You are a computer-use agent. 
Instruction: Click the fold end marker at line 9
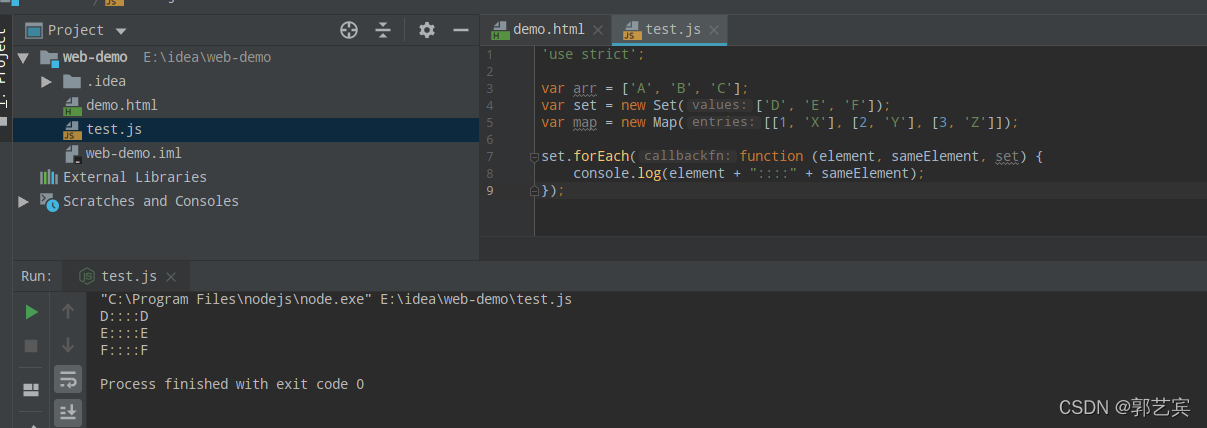click(535, 190)
